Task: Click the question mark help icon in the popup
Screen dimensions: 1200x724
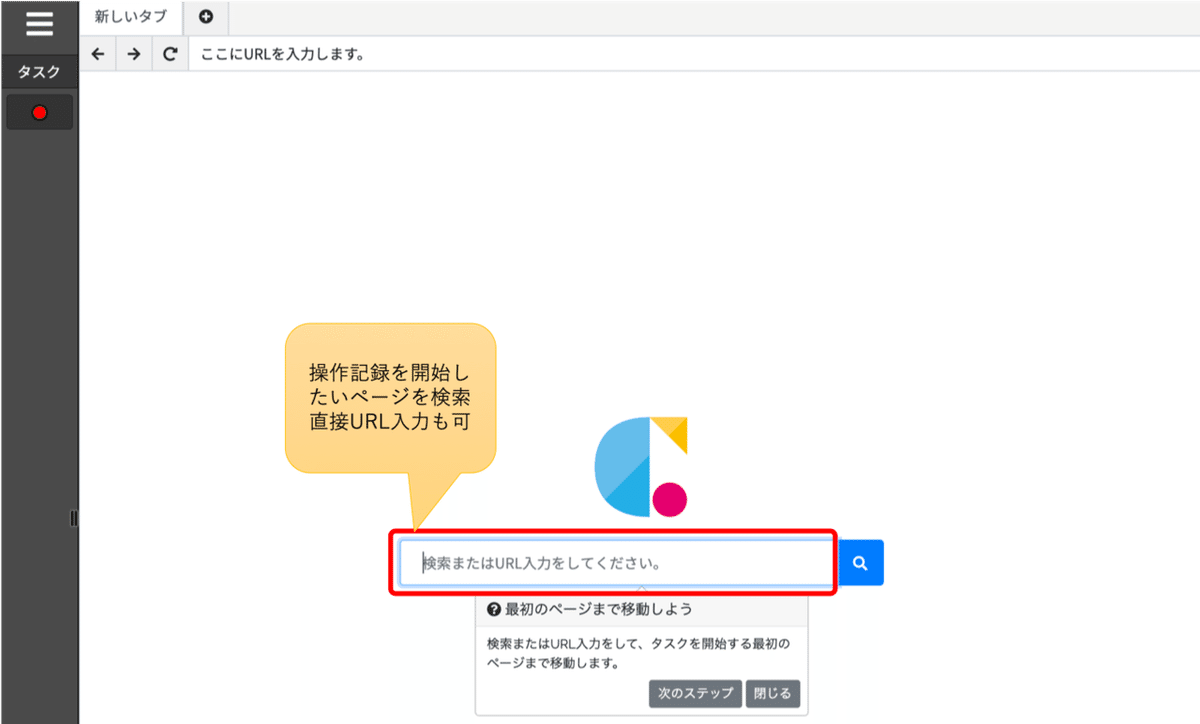Action: 494,610
